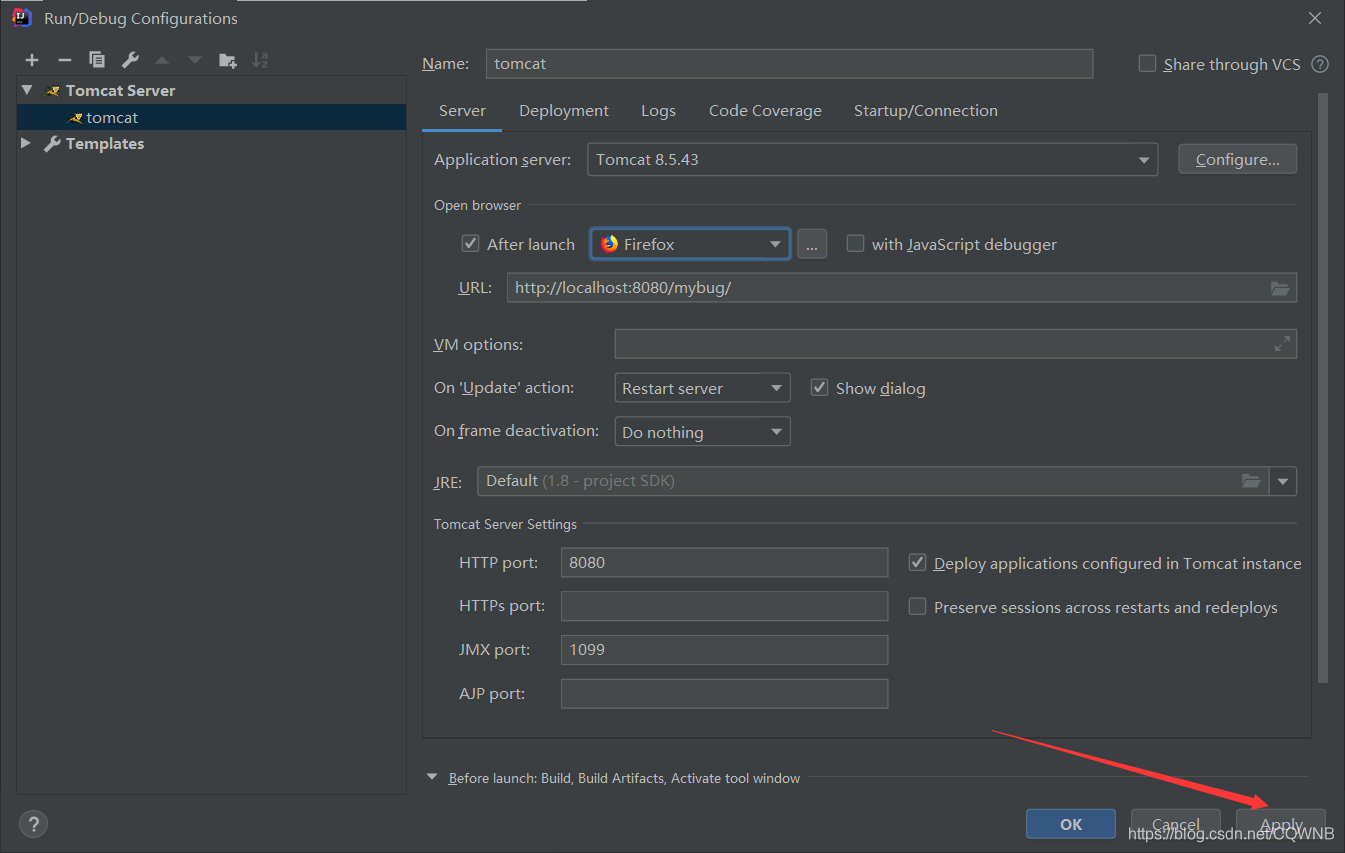This screenshot has height=853, width=1345.
Task: Browse folder icon in JRE field
Action: pos(1251,481)
